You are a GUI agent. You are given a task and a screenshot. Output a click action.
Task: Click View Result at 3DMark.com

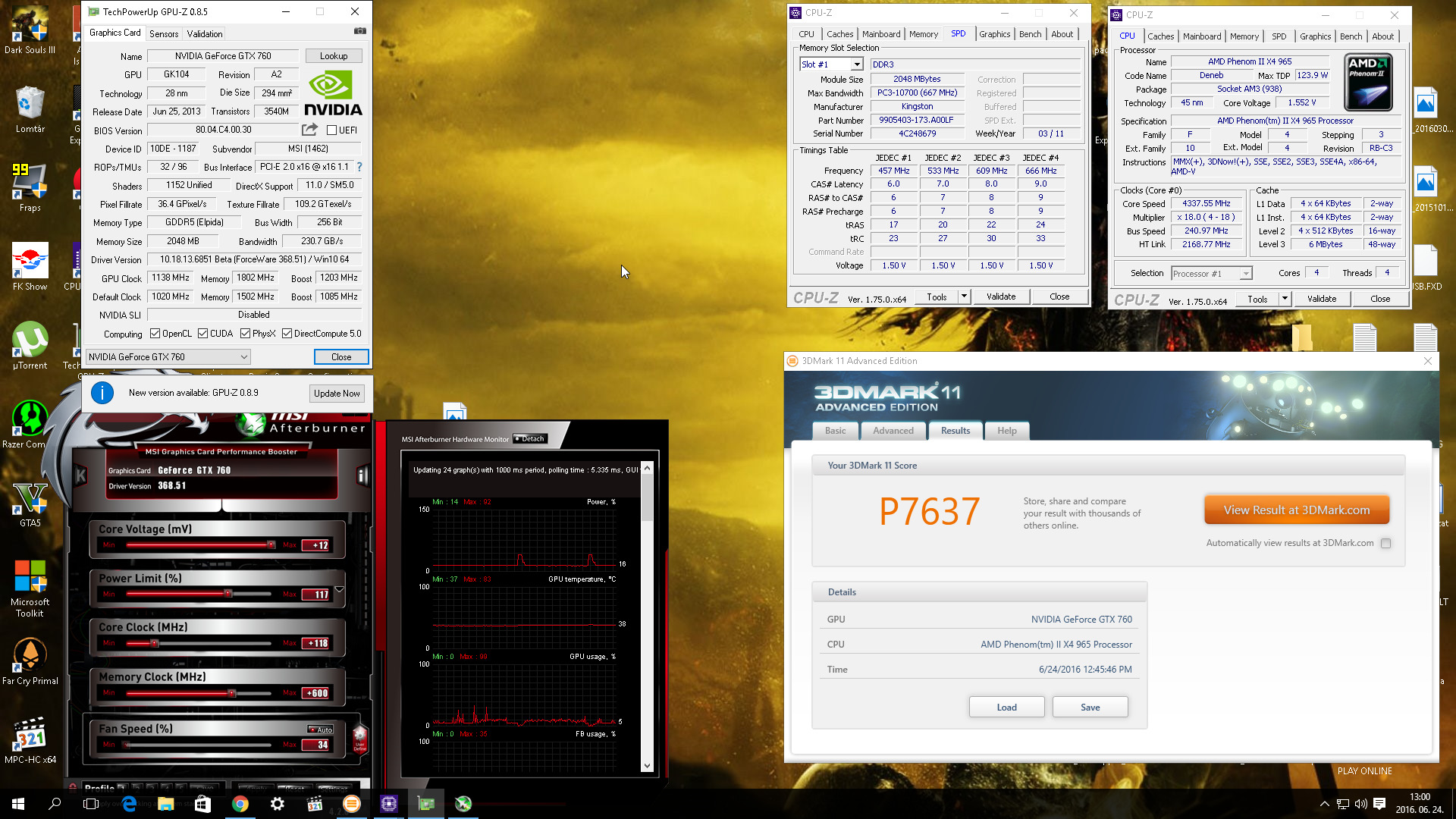coord(1297,510)
